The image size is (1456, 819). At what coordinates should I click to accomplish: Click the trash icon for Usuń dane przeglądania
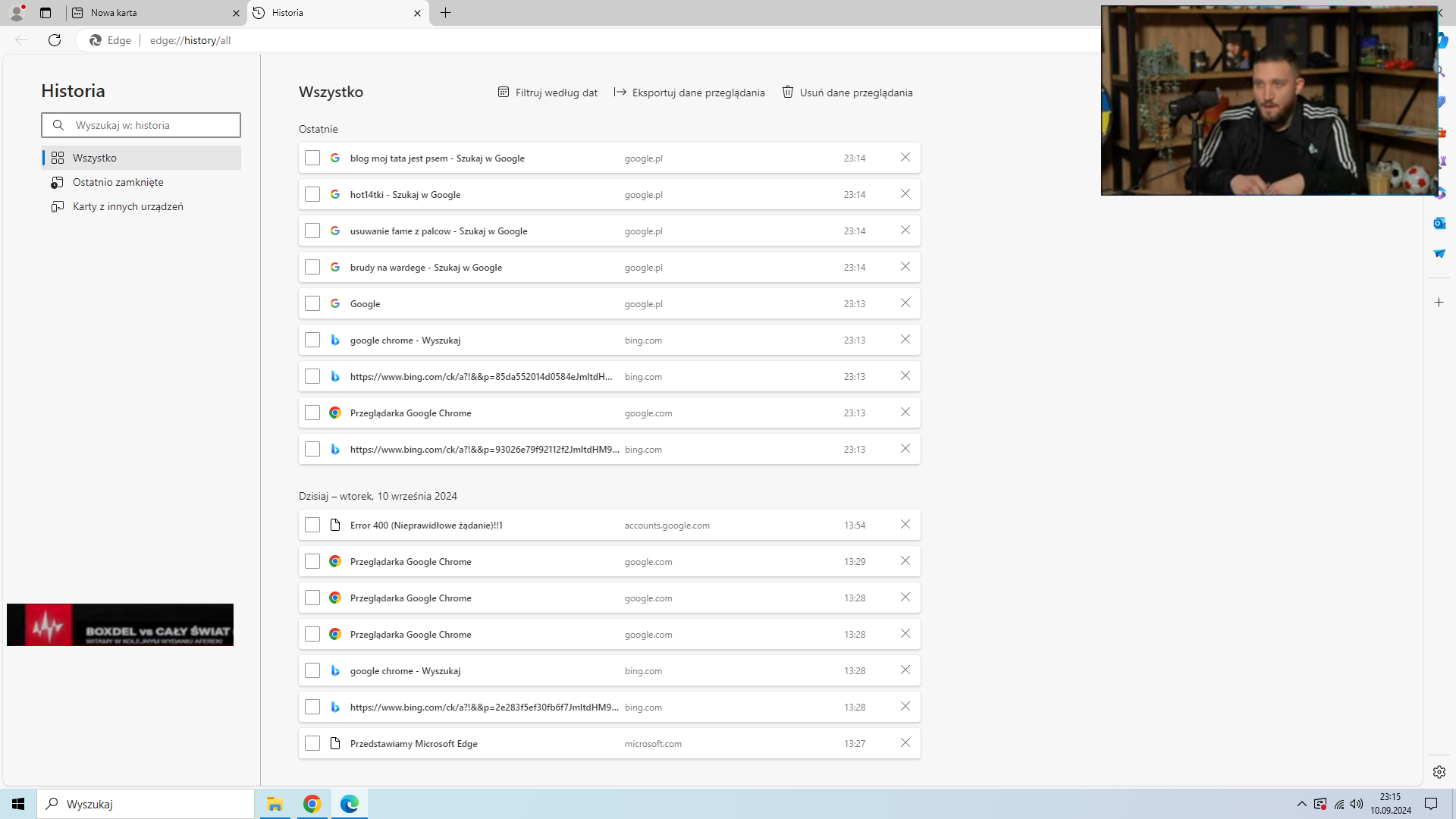(788, 92)
